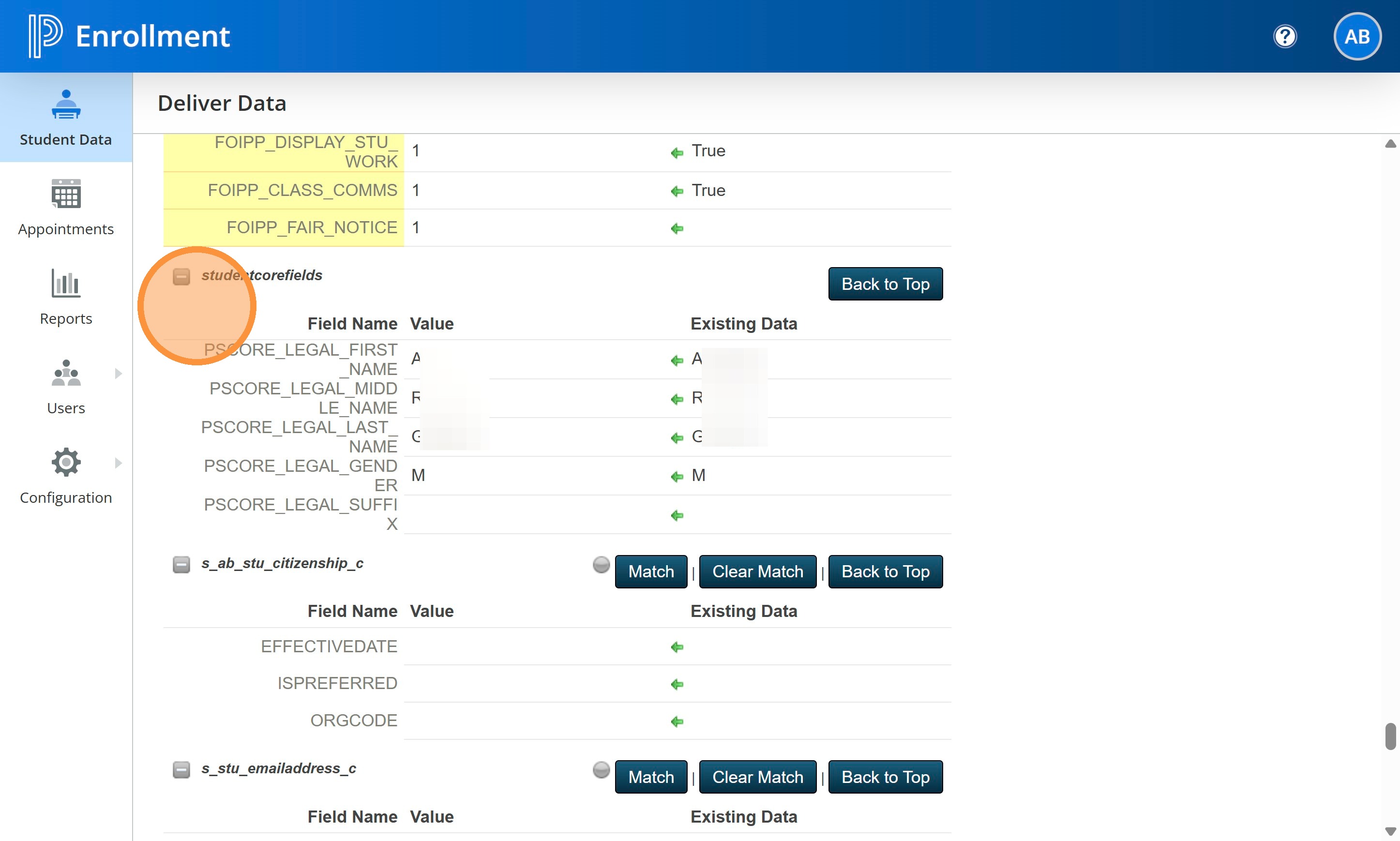The height and width of the screenshot is (841, 1400).
Task: Collapse the studentcorefields section
Action: pyautogui.click(x=181, y=277)
